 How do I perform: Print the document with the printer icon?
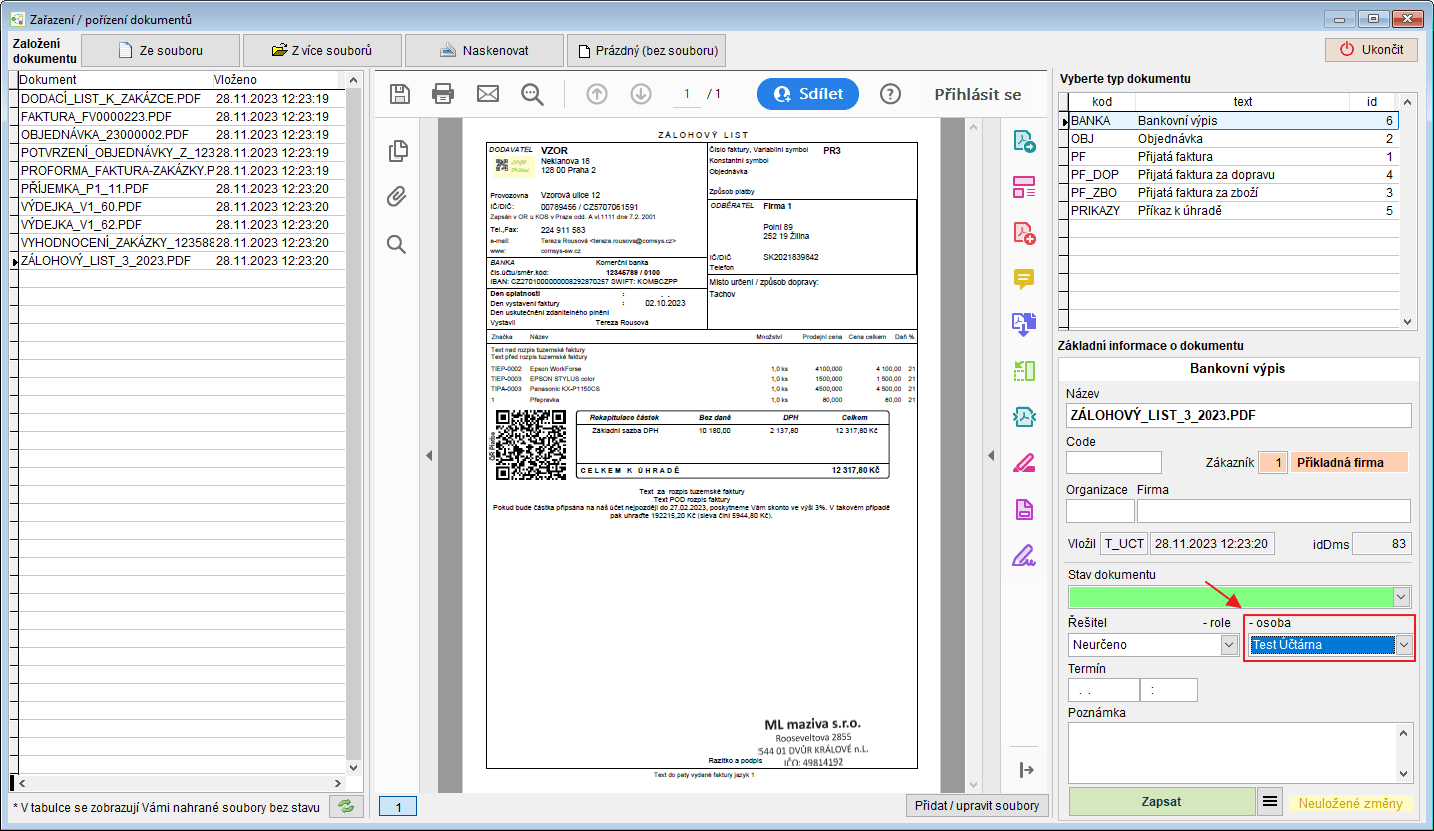[x=443, y=94]
